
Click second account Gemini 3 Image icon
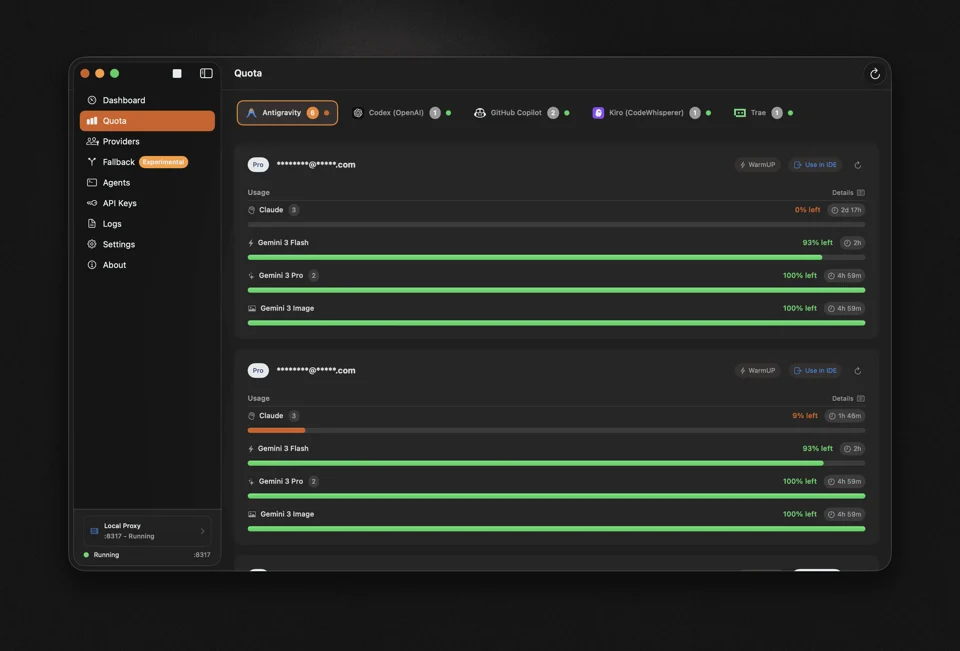tap(252, 514)
